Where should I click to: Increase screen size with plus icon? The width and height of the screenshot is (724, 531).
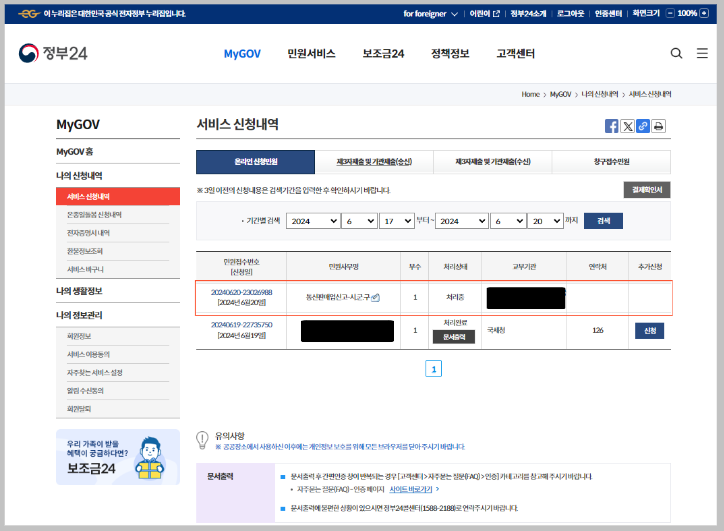point(704,13)
